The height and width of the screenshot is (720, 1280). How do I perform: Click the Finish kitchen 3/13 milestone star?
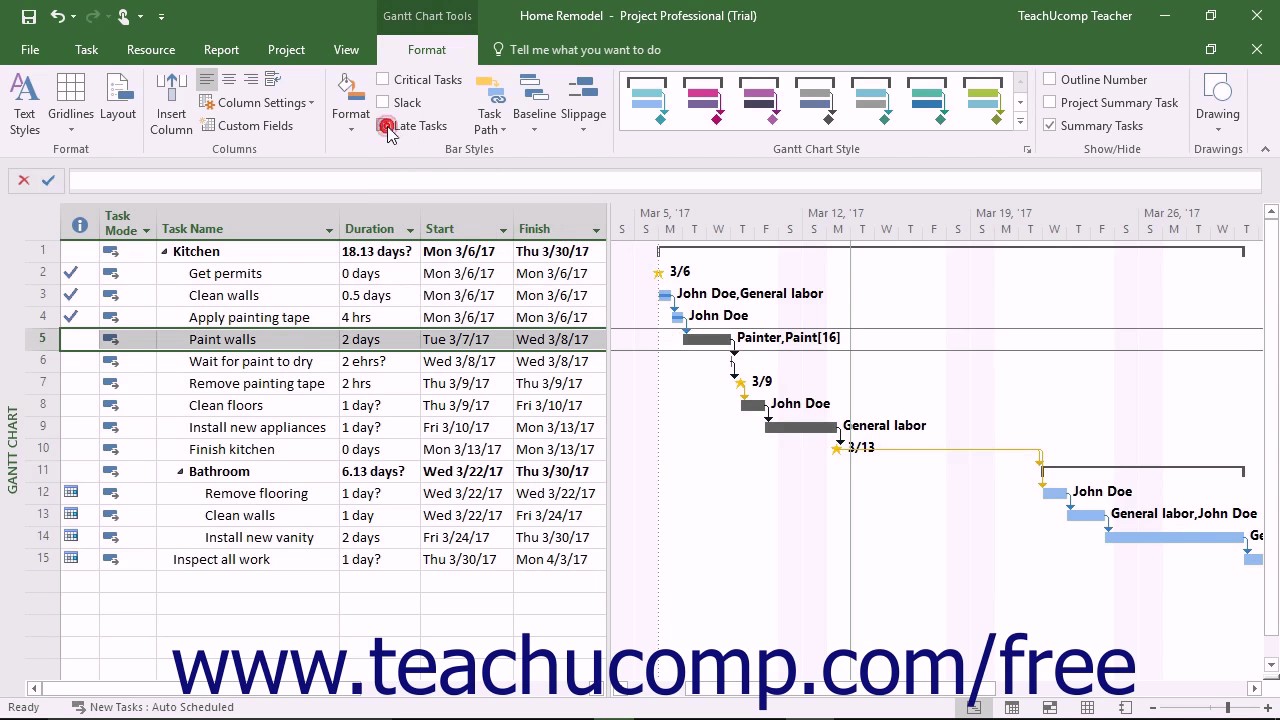coord(837,449)
